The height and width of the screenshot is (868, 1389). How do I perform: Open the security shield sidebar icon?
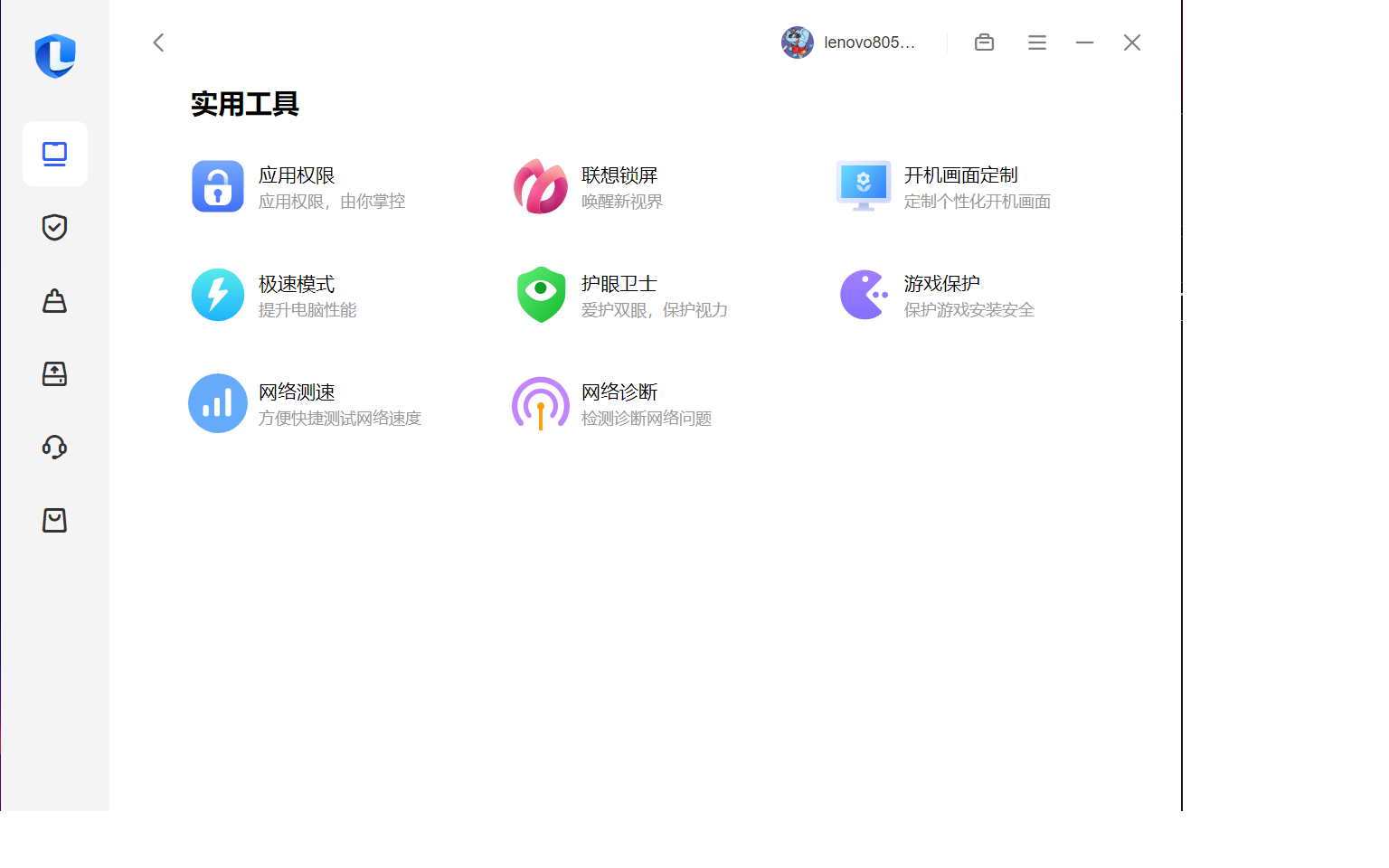(x=55, y=227)
